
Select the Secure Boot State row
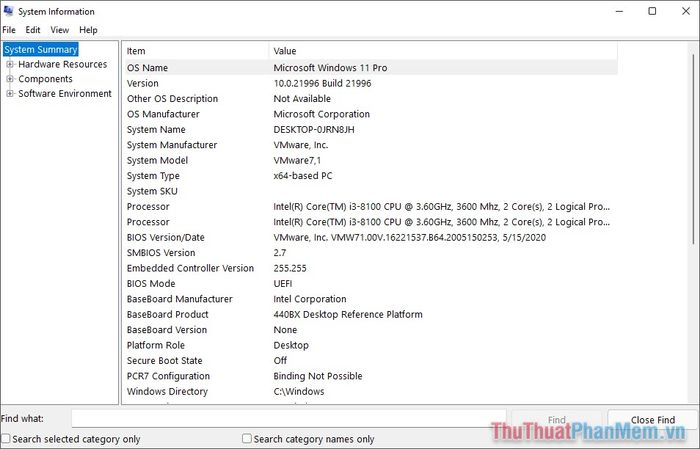click(x=370, y=361)
